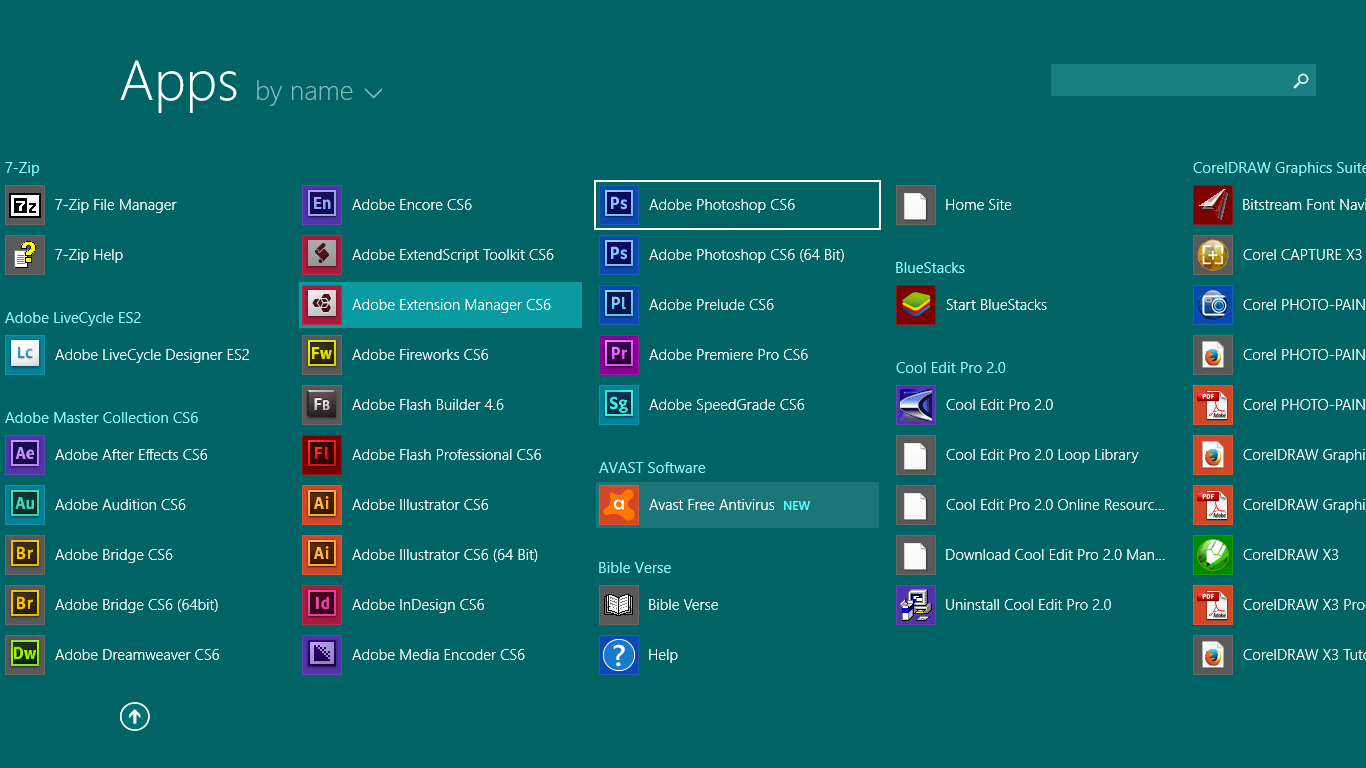Open Adobe Bridge CS6 (64bit) icon
This screenshot has height=768, width=1366.
(25, 605)
